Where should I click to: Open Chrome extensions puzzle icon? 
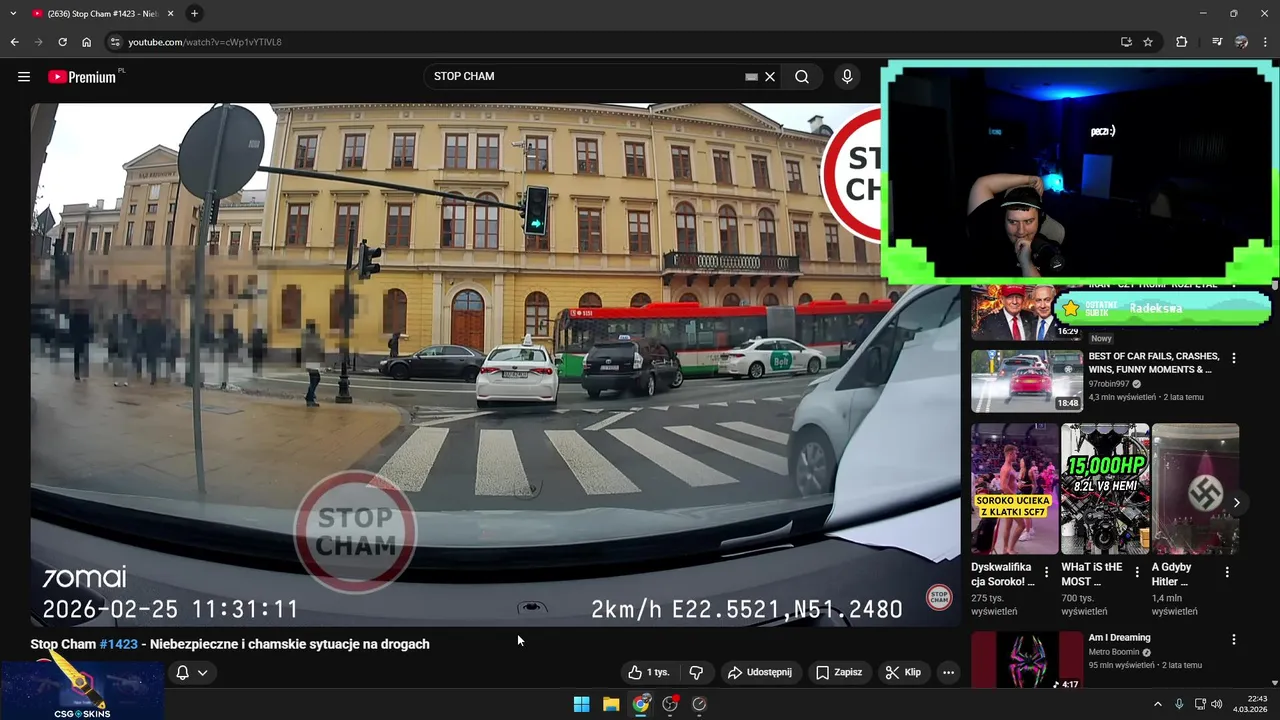click(1181, 42)
